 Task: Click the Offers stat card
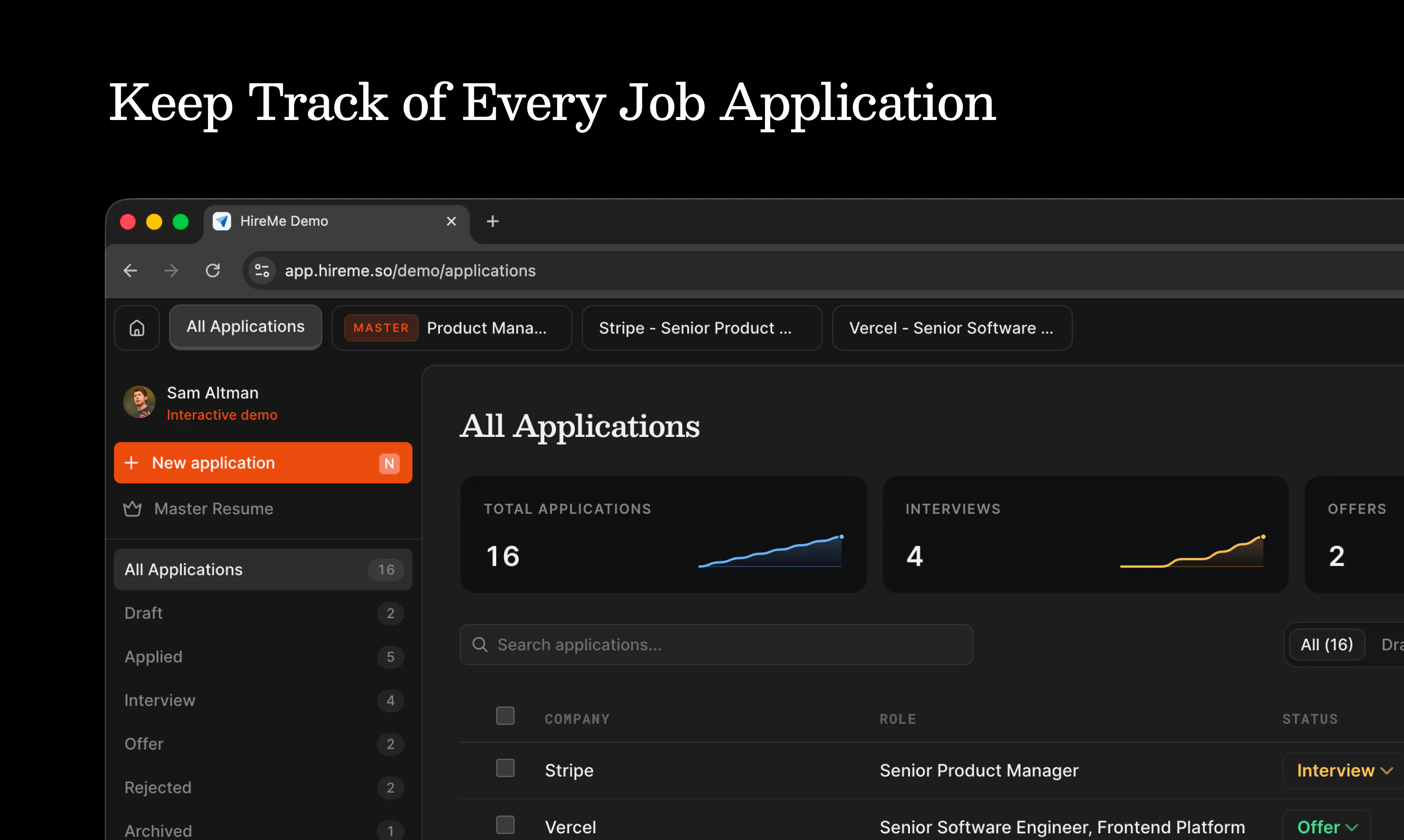[x=1355, y=535]
